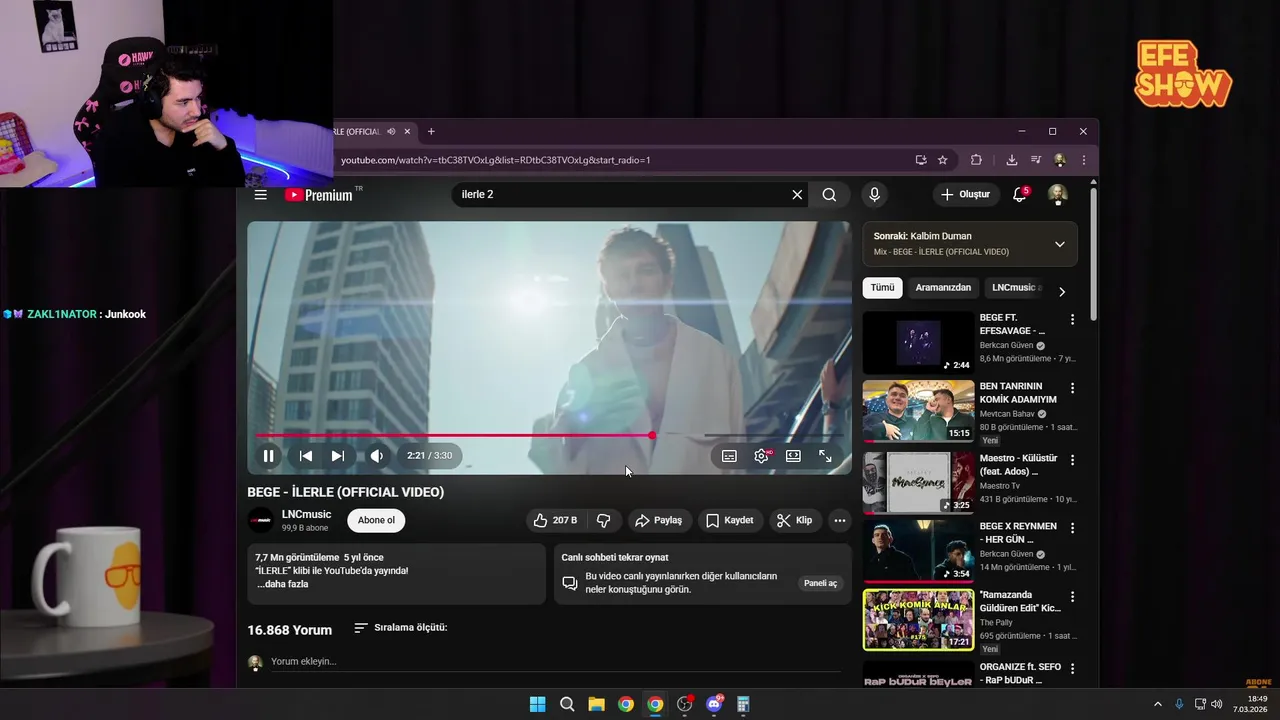
Task: Select the Aramanızdan filter chip
Action: click(x=943, y=288)
